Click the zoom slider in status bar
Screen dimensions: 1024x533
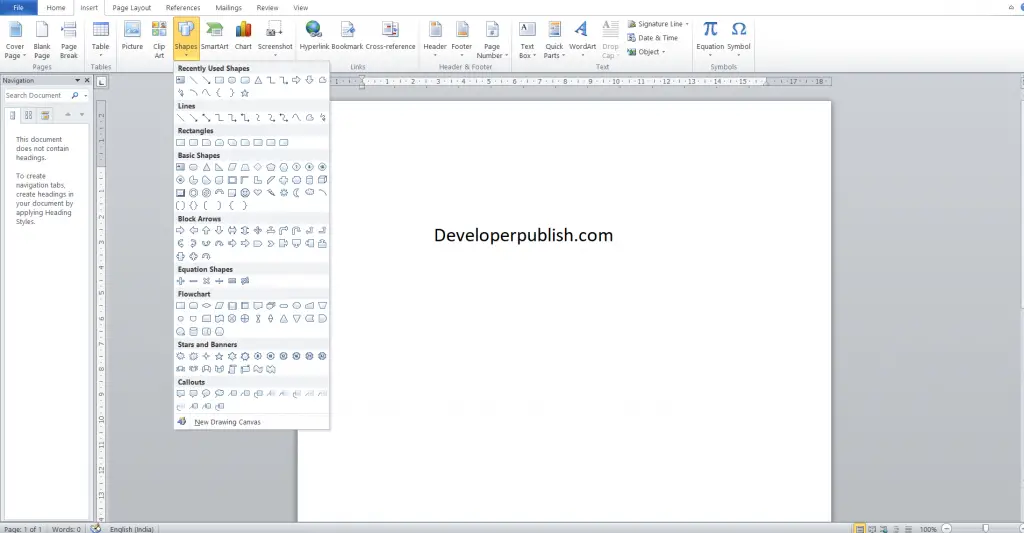986,528
